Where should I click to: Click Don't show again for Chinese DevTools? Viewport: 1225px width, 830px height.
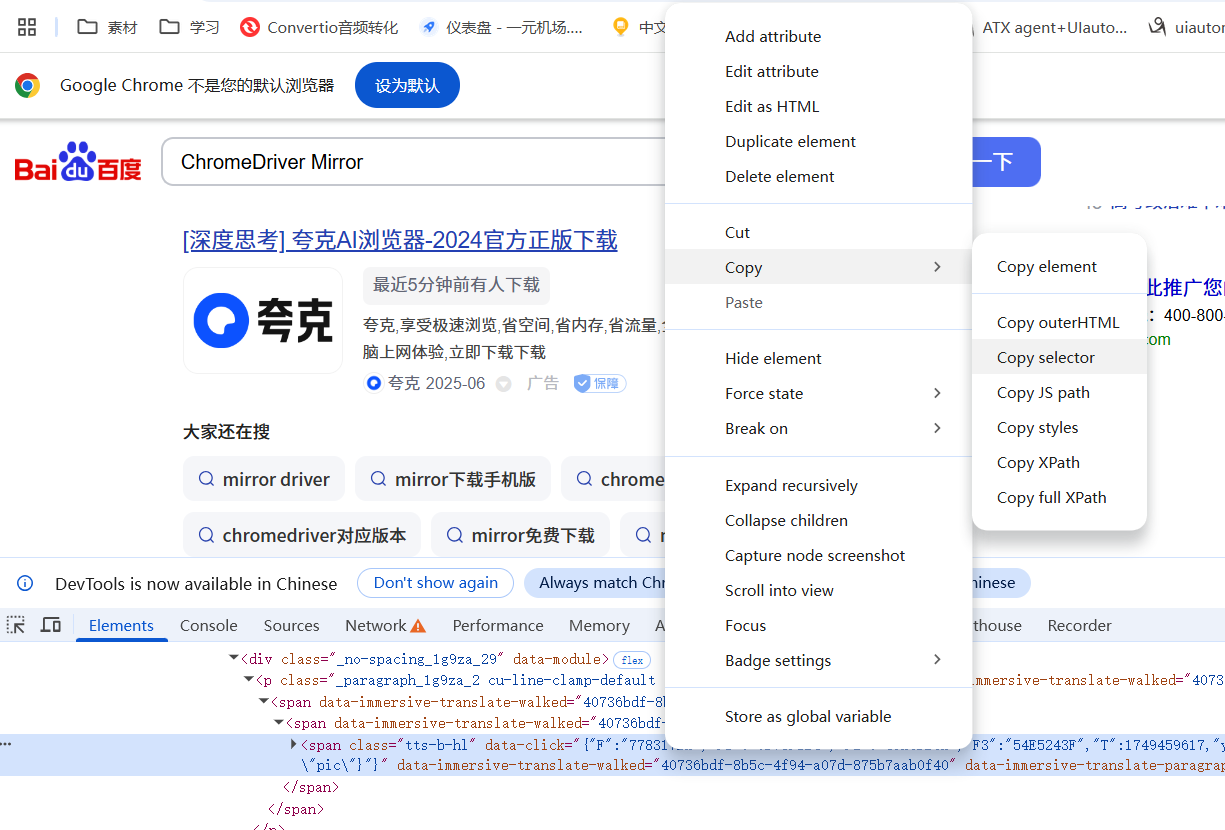click(x=435, y=583)
